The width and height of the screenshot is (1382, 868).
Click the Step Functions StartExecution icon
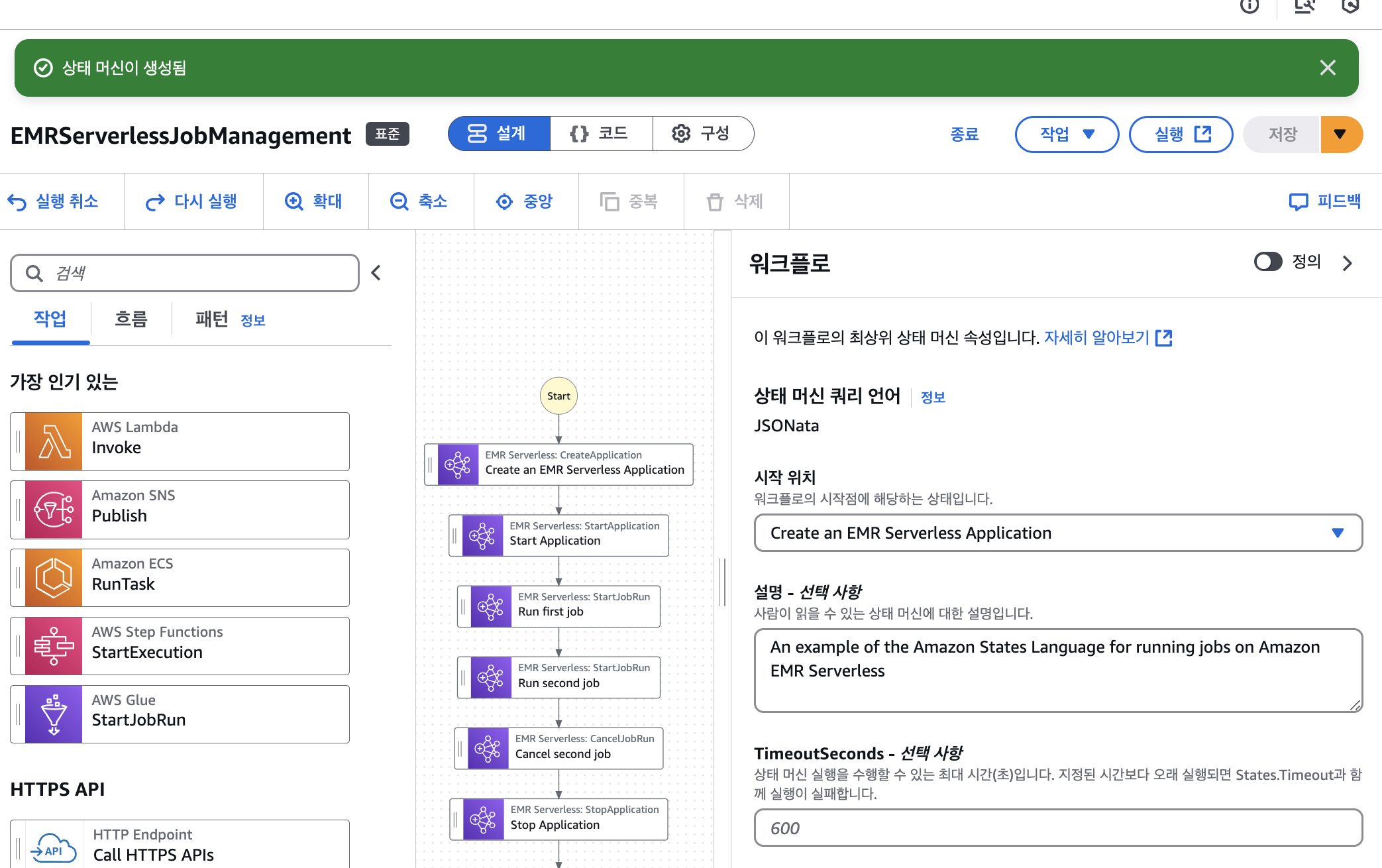54,646
